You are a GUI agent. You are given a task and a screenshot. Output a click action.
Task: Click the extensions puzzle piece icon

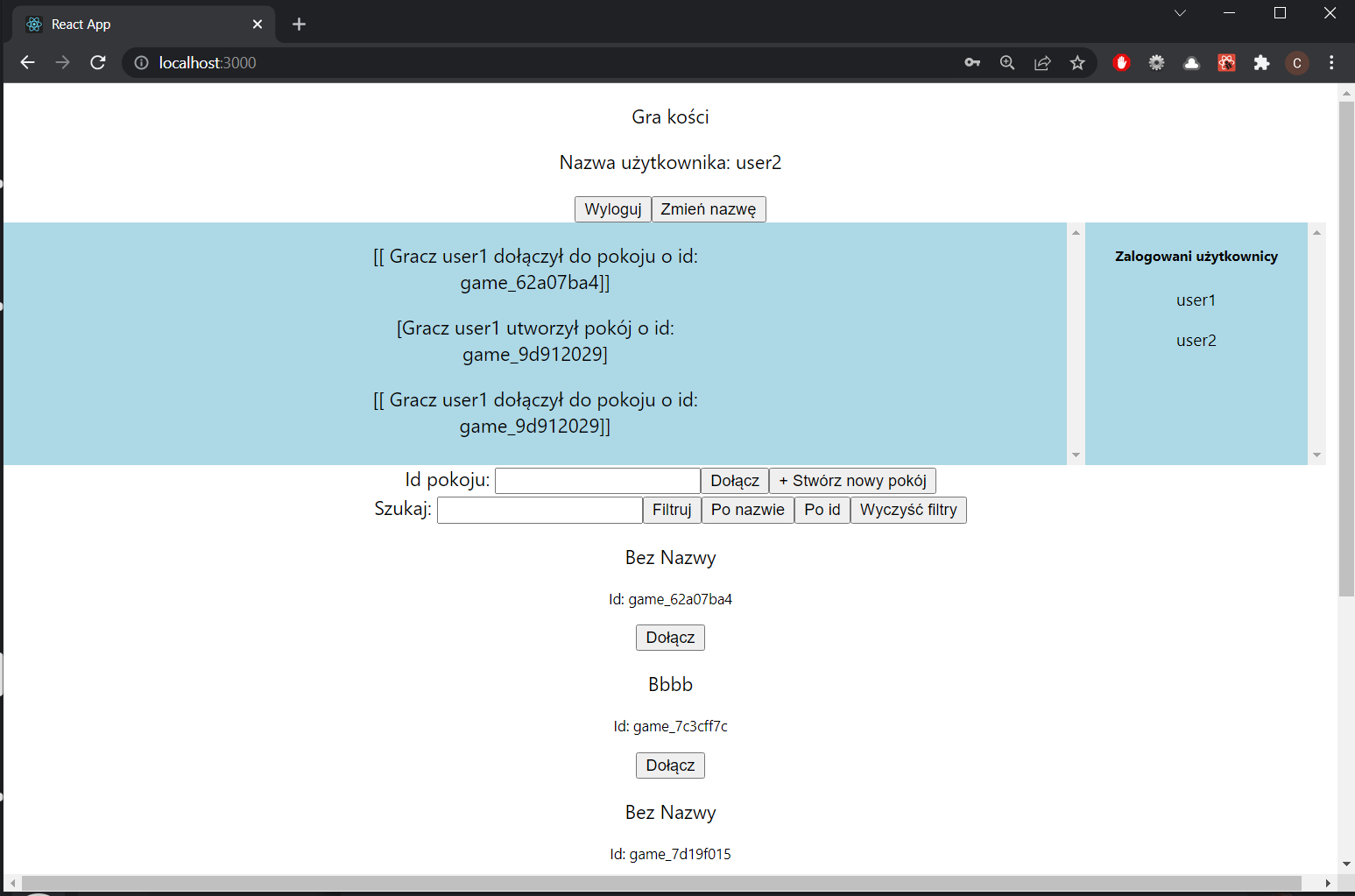pos(1261,62)
